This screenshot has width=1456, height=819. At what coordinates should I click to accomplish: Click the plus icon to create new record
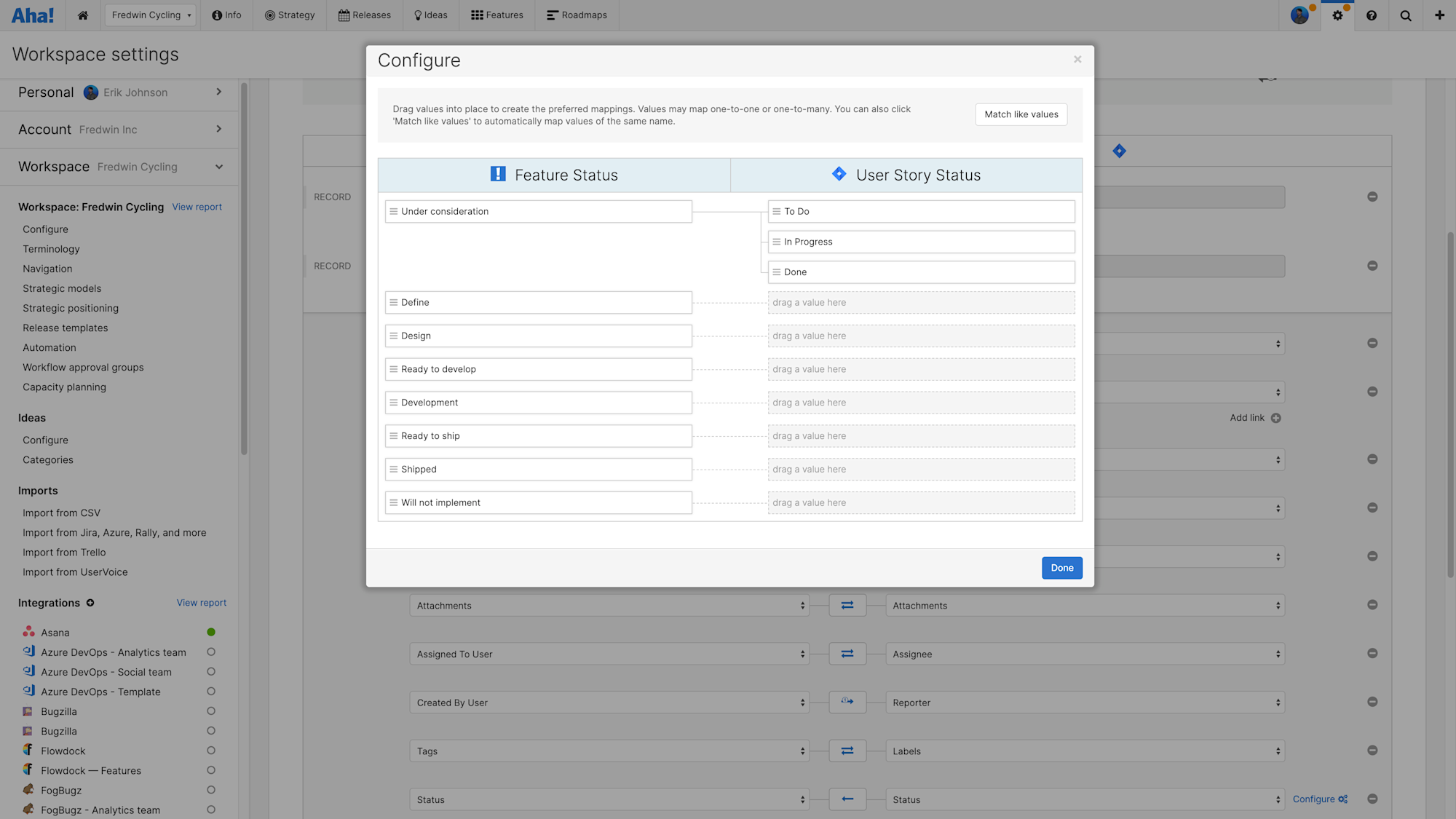point(1439,15)
